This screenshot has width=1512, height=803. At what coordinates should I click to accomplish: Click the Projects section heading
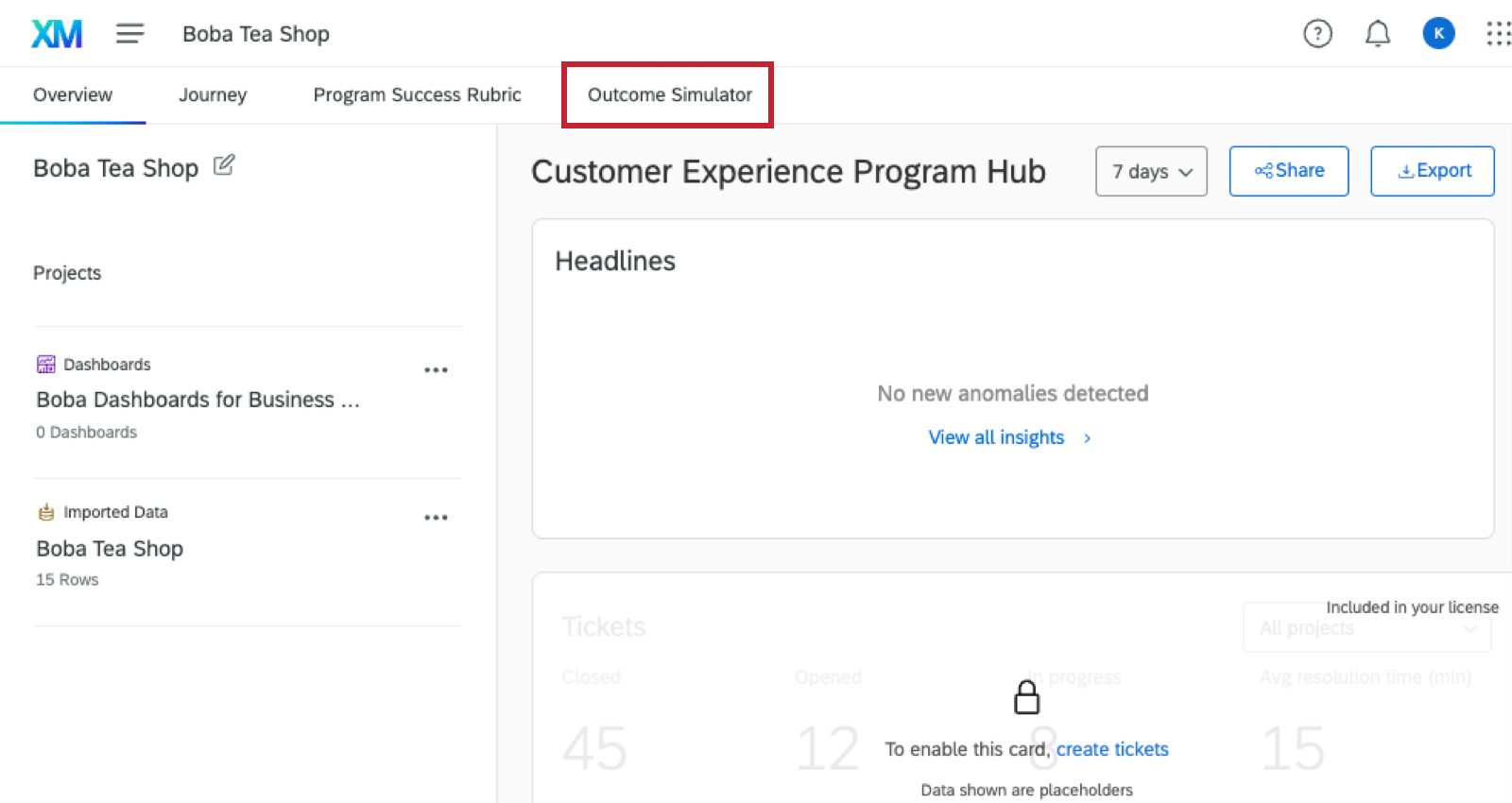(67, 273)
